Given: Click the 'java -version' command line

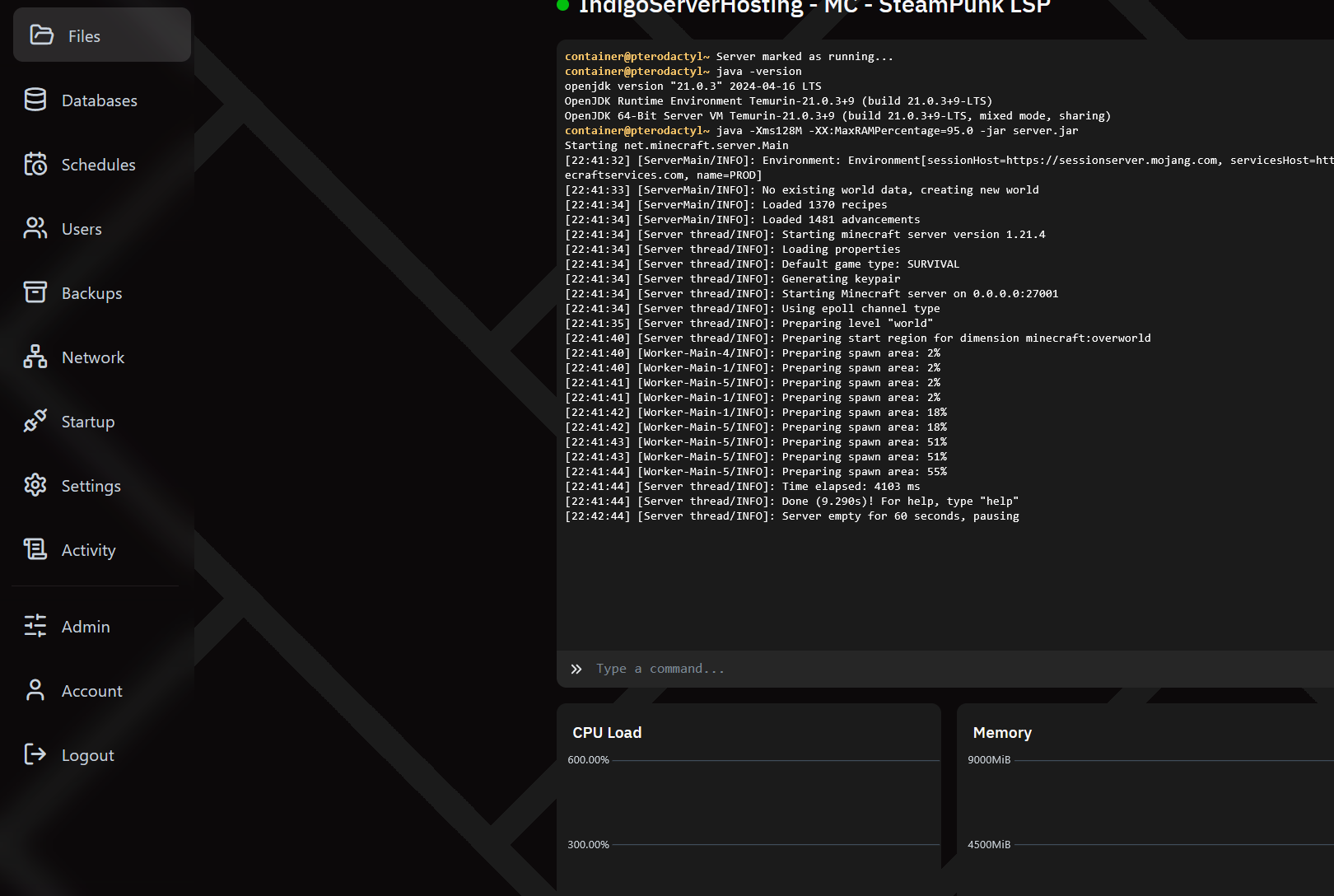Looking at the screenshot, I should (683, 71).
